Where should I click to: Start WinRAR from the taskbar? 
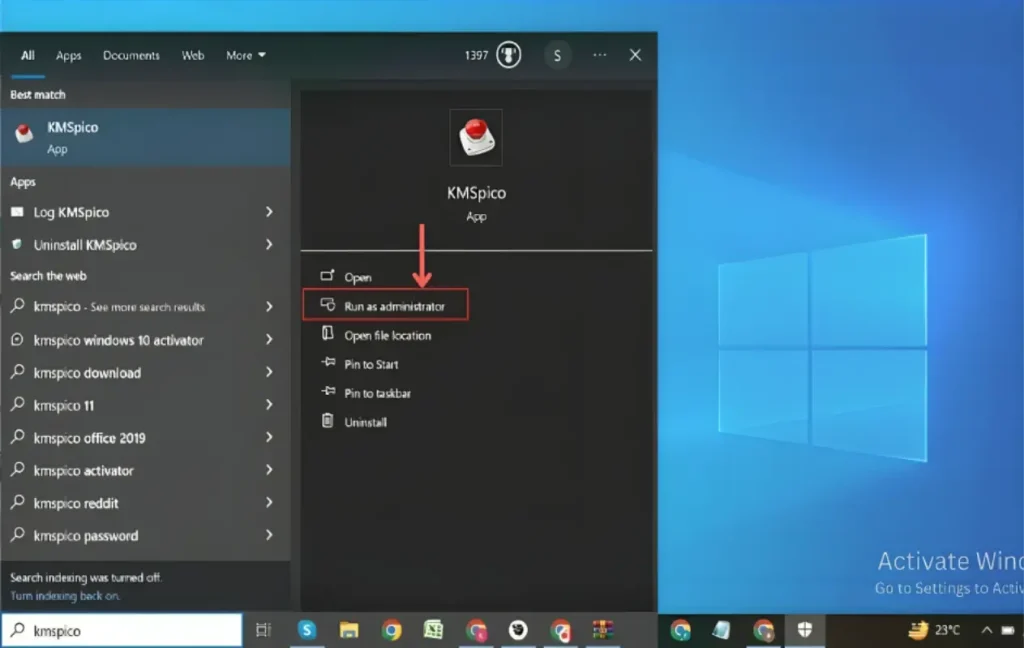(605, 630)
